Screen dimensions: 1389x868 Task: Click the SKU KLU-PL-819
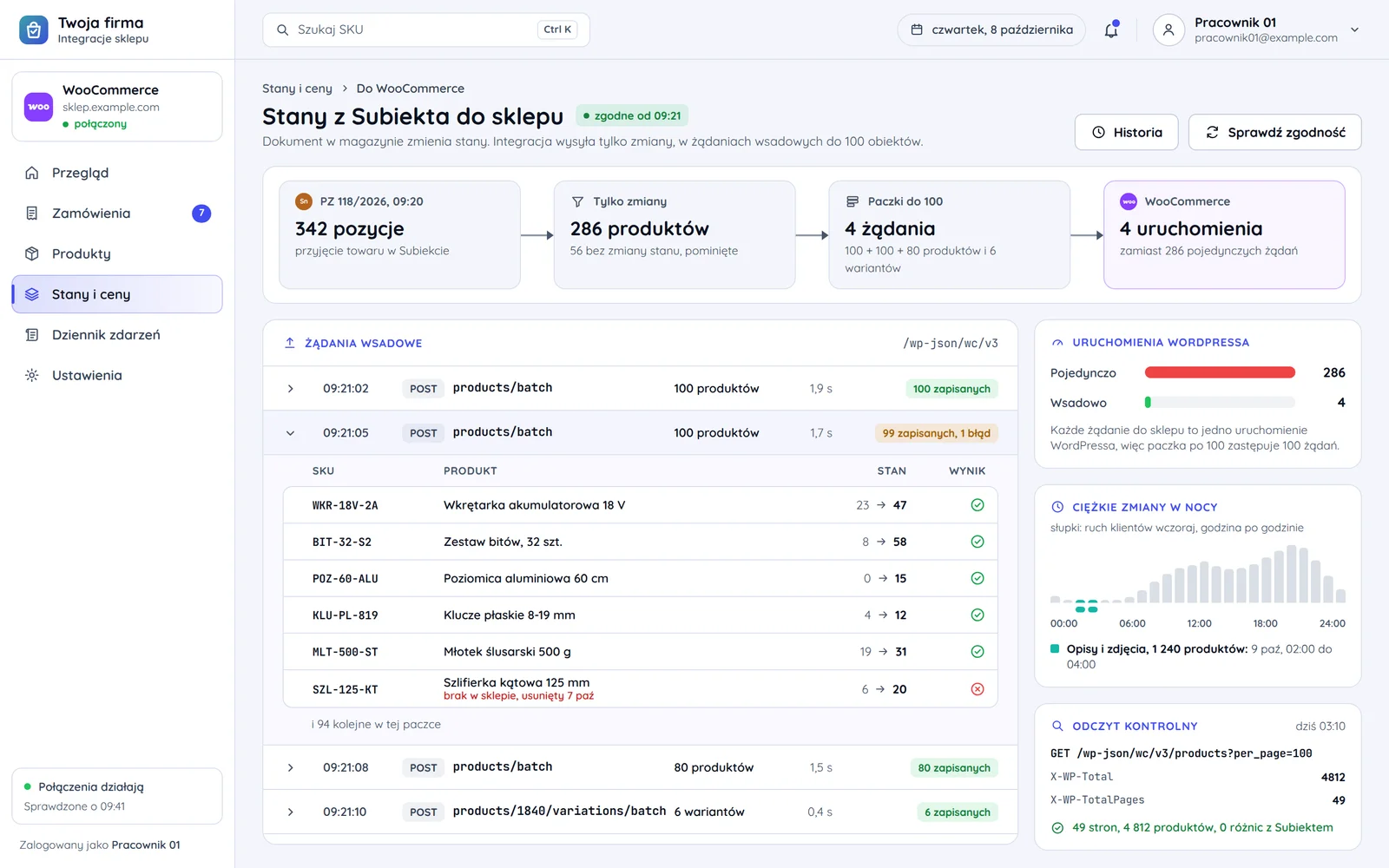coord(345,615)
